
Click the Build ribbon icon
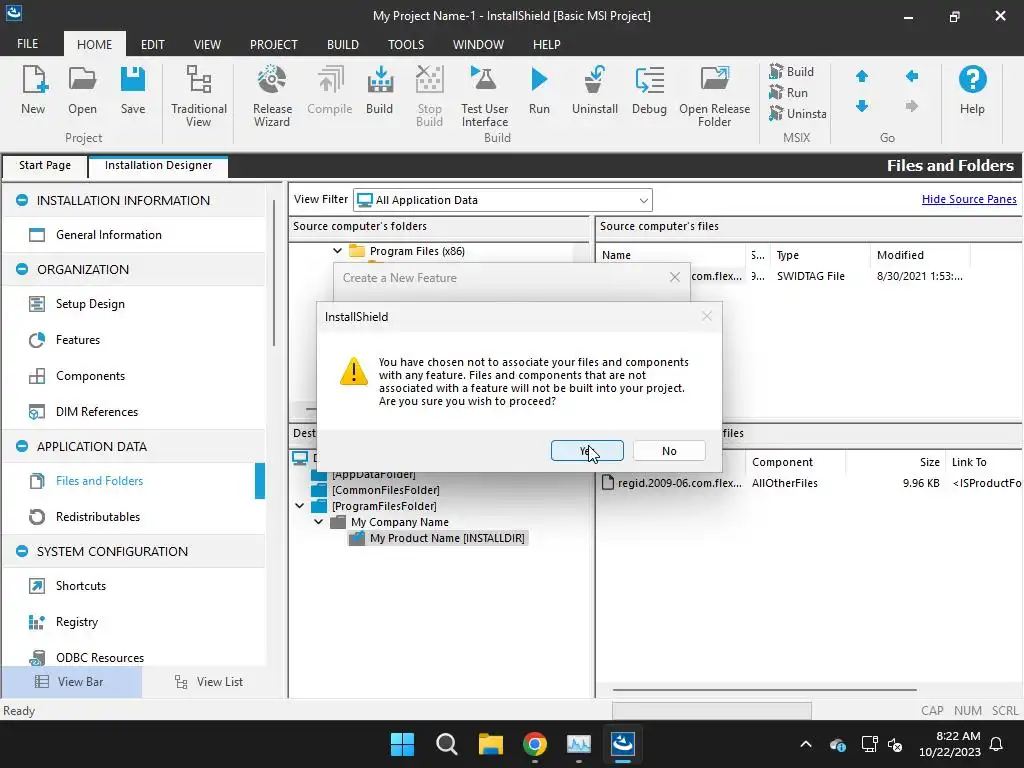[x=379, y=90]
